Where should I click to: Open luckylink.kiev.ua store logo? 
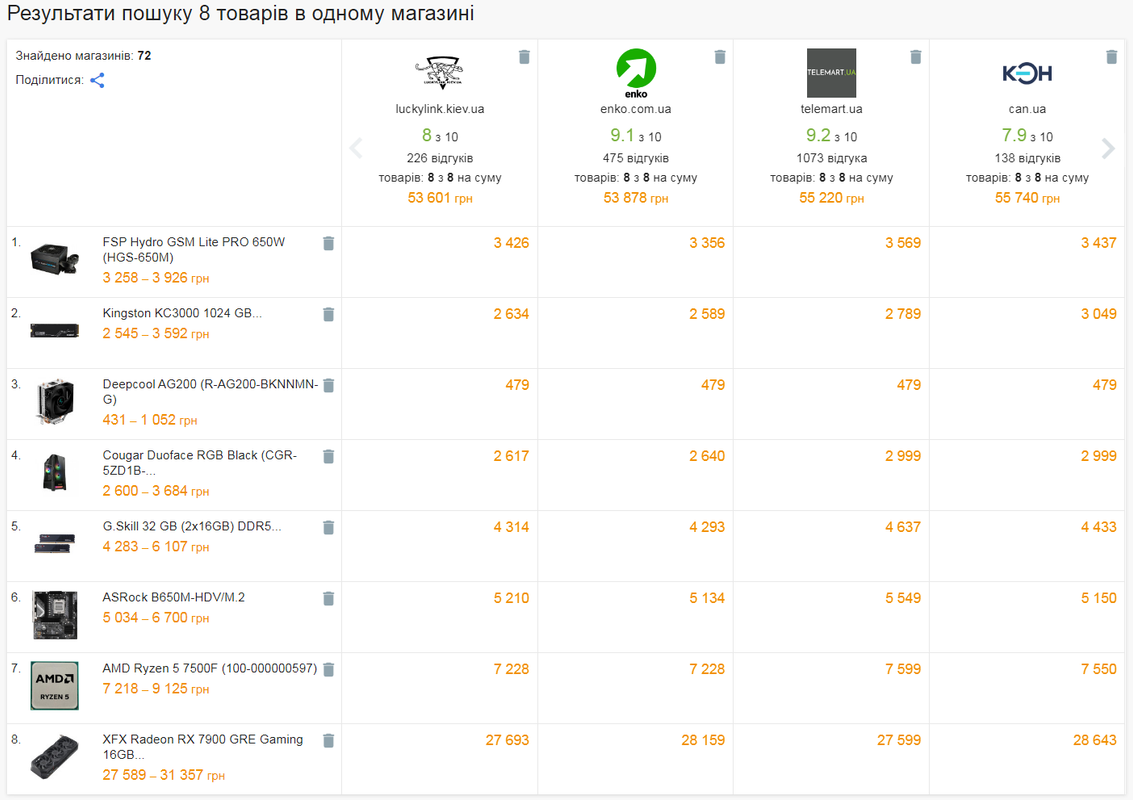(x=439, y=73)
